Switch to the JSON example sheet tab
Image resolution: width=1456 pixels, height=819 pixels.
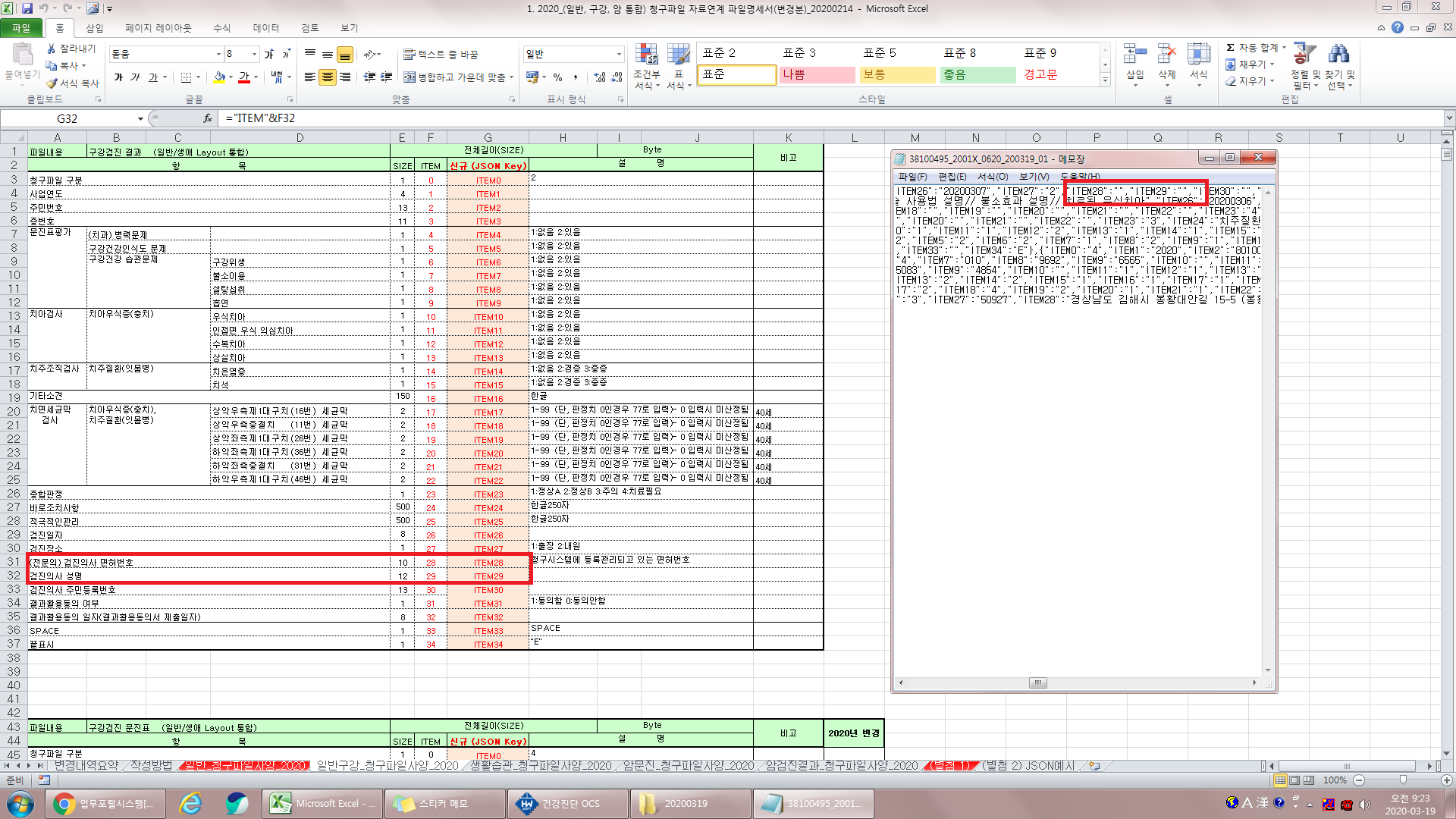point(1028,766)
